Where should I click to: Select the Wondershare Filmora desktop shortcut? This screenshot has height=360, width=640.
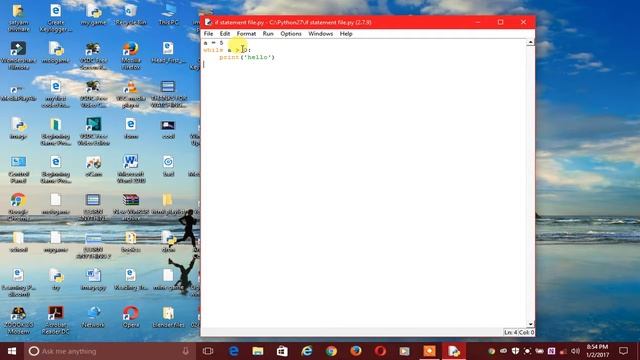(x=18, y=56)
